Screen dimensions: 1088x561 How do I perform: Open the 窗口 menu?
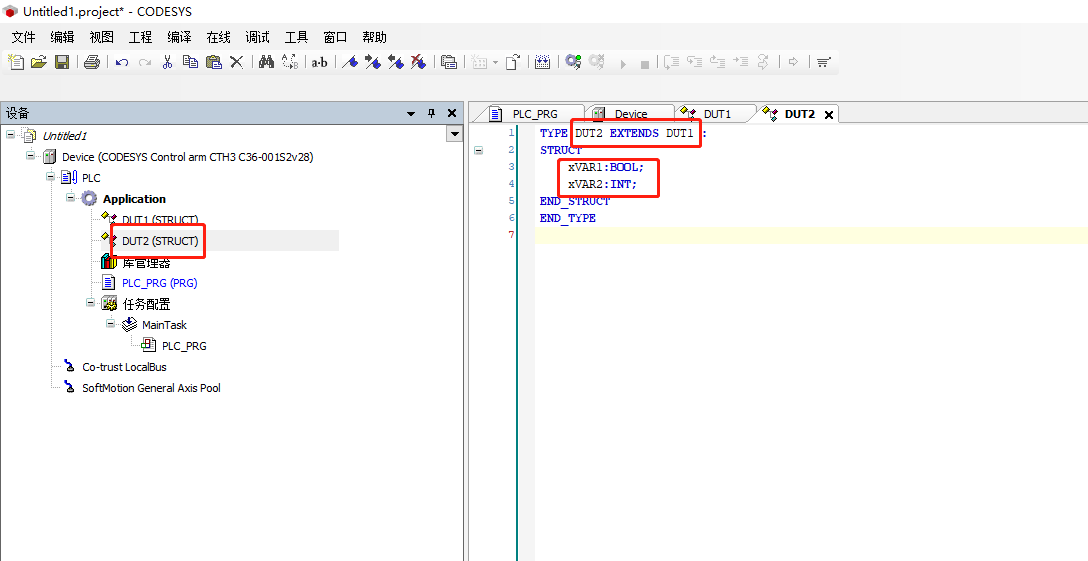click(335, 37)
